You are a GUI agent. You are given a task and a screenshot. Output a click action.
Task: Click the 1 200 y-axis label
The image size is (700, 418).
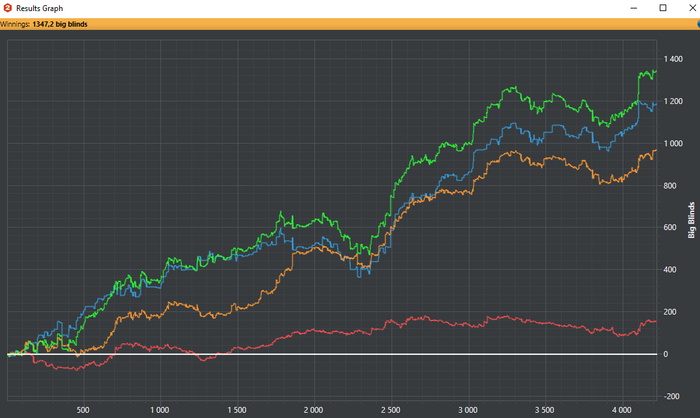click(673, 101)
